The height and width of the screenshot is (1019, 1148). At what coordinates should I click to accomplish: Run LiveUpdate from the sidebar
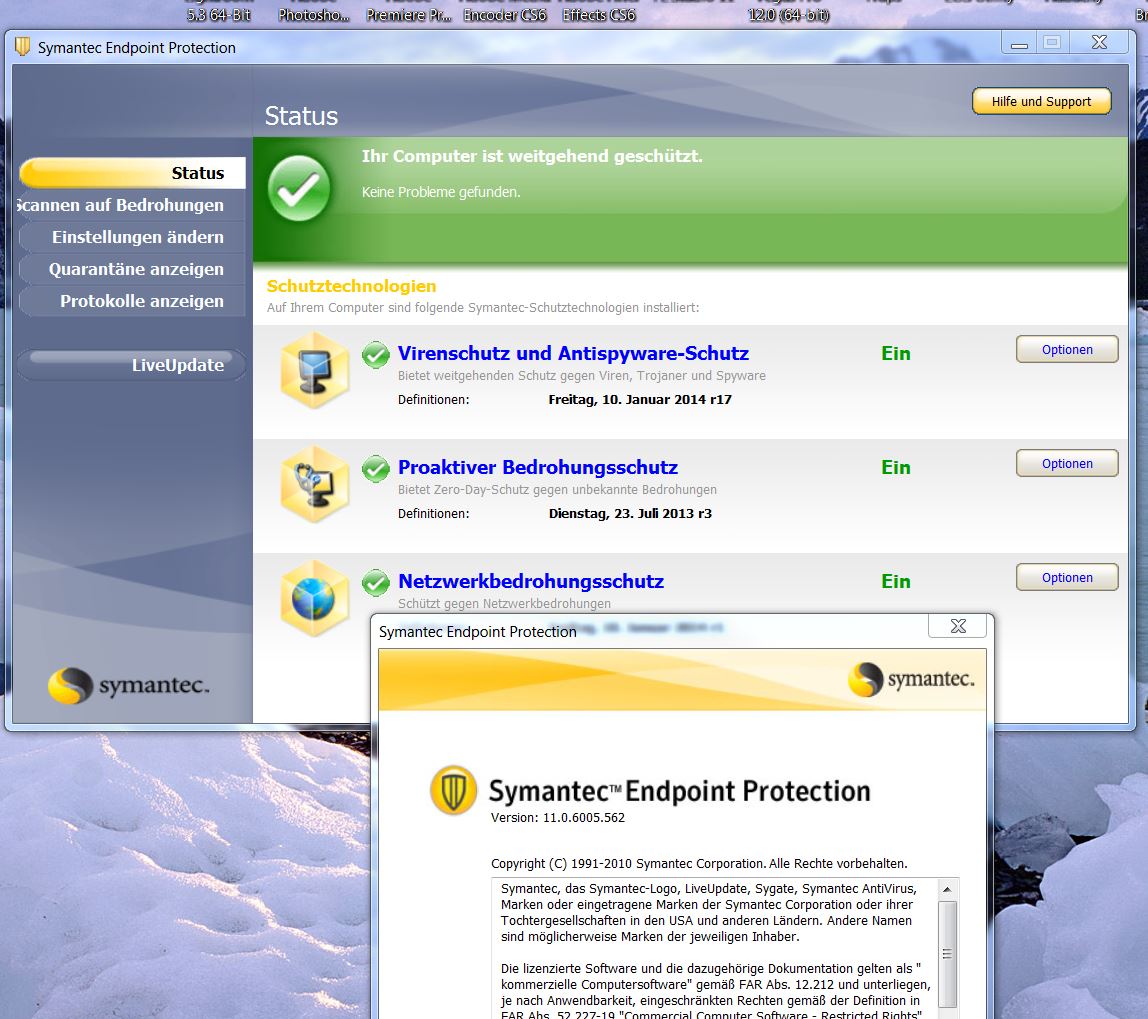click(133, 365)
